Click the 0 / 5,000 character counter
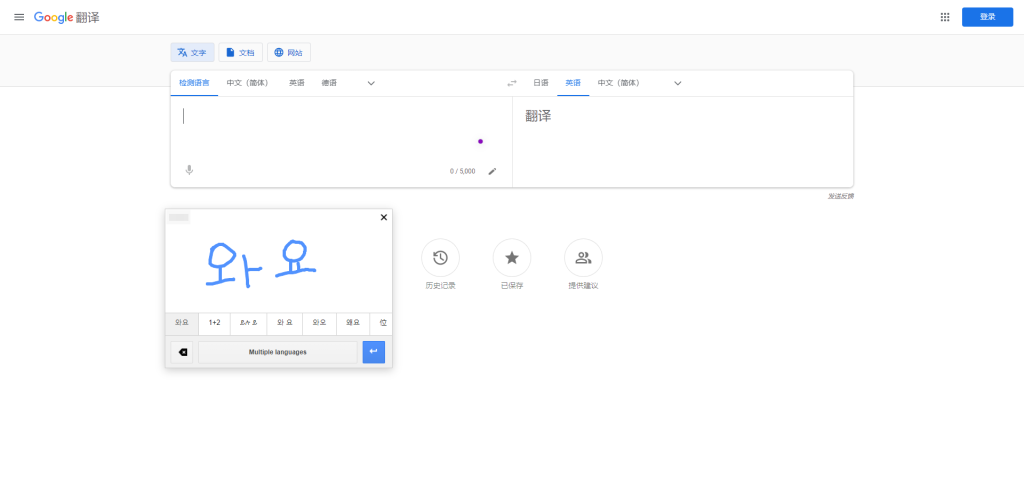The image size is (1024, 500). pos(462,171)
